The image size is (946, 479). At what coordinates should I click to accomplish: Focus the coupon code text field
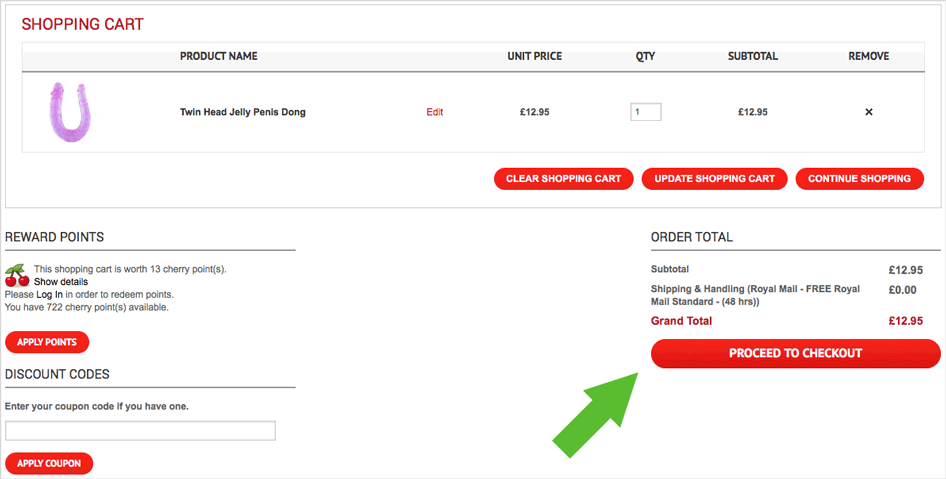pyautogui.click(x=140, y=431)
